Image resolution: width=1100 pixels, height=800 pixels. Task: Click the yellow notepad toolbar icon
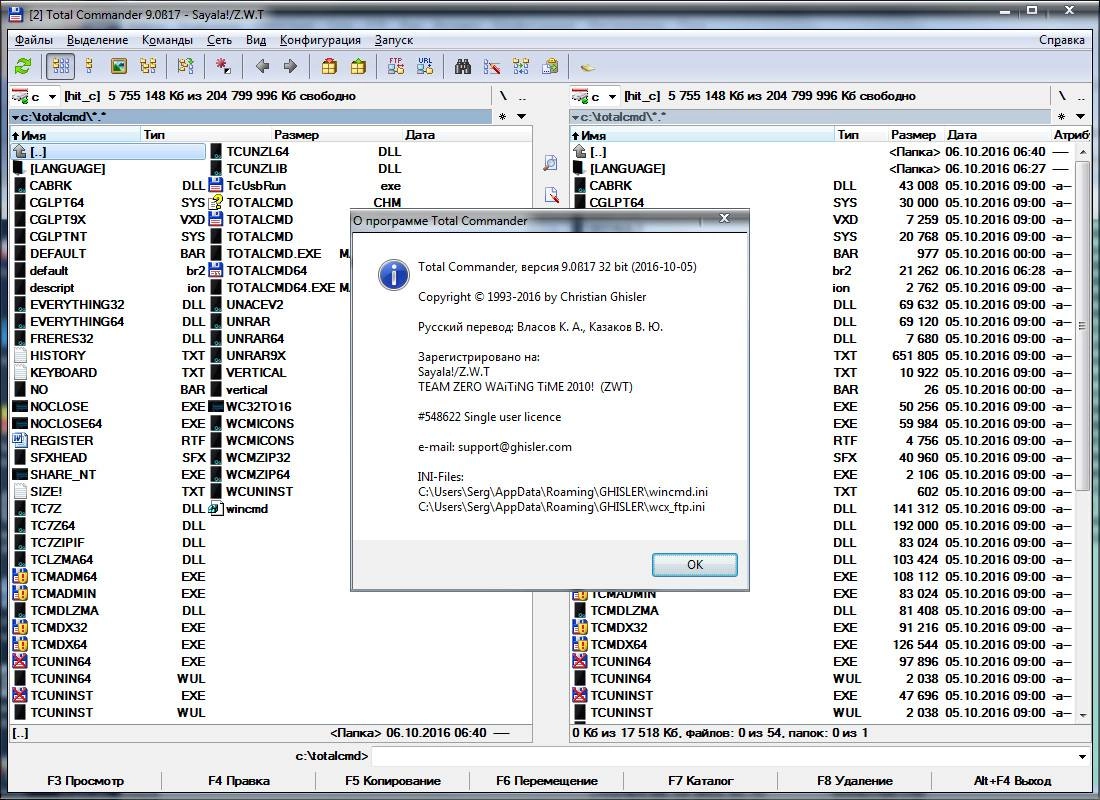point(588,67)
